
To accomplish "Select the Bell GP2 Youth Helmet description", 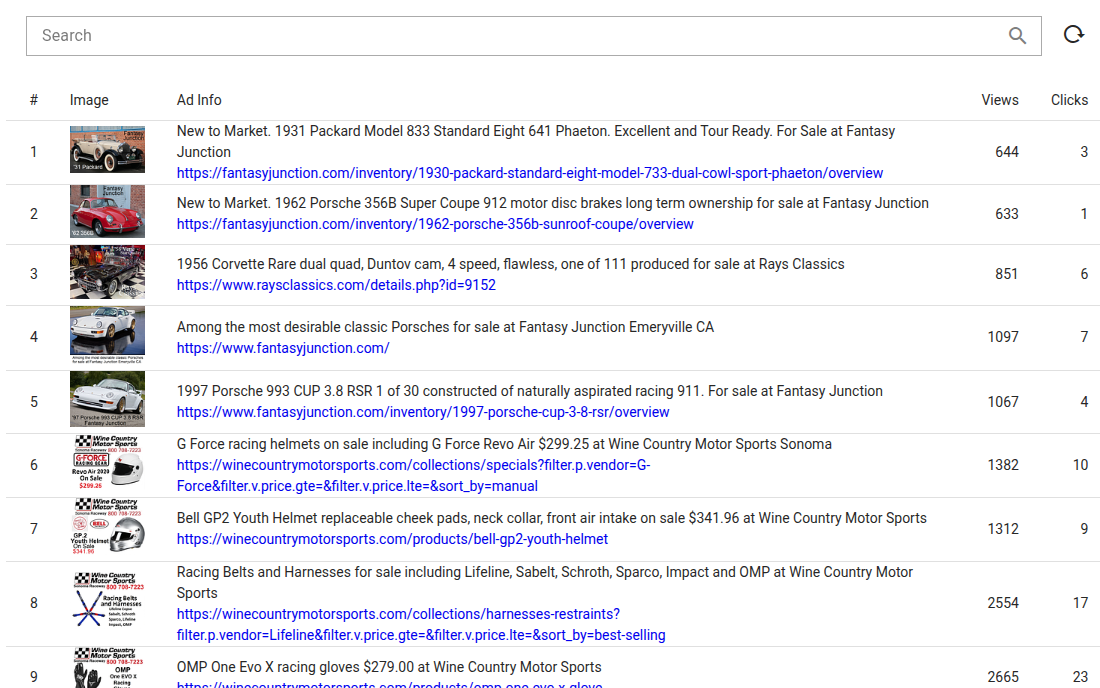I will pyautogui.click(x=551, y=518).
